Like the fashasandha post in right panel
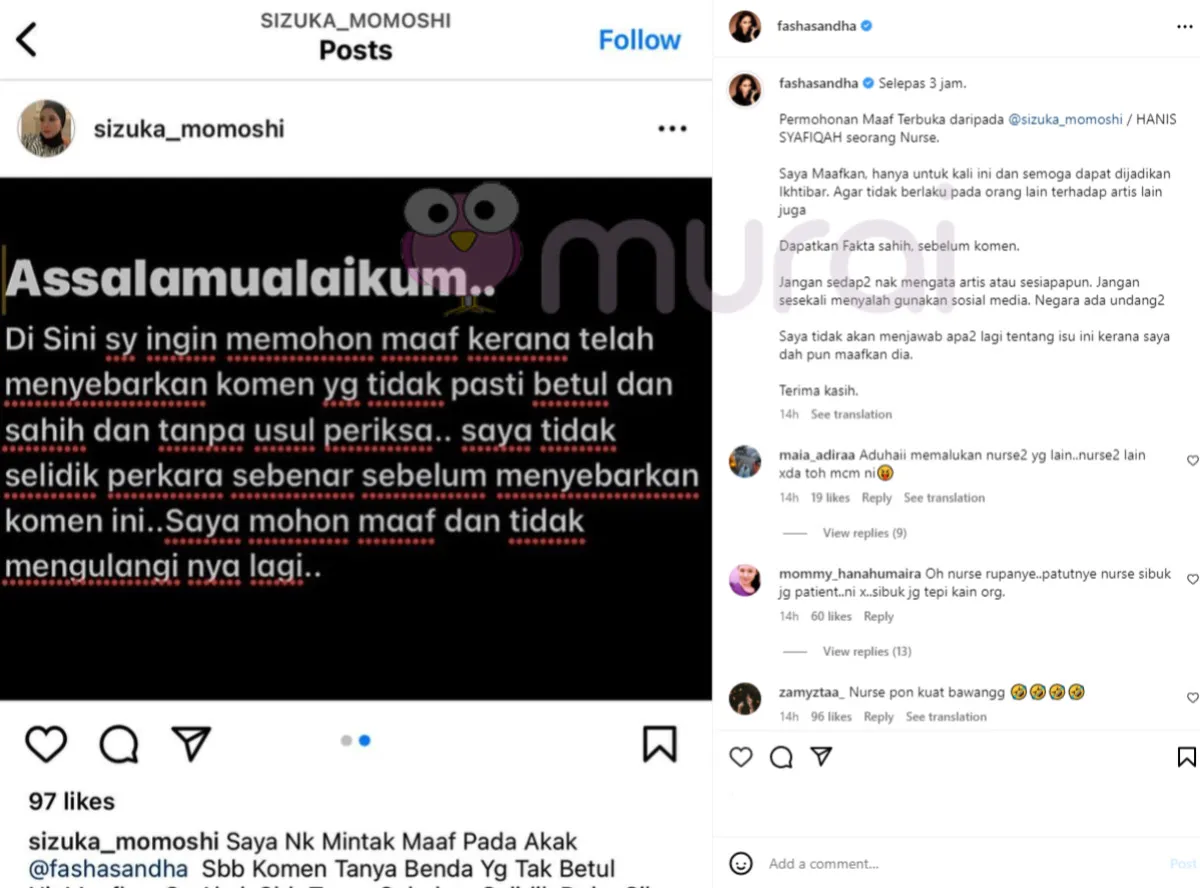 [x=741, y=757]
